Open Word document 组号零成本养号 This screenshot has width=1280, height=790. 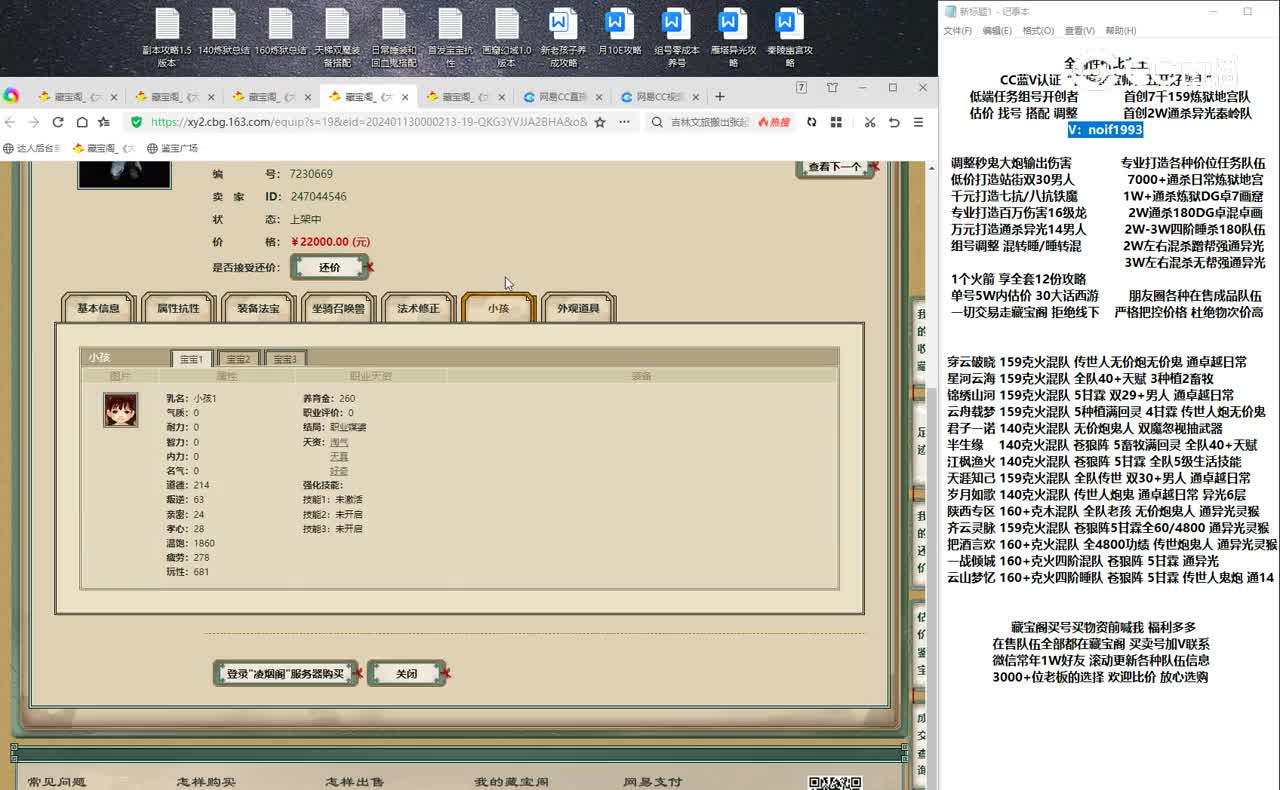pyautogui.click(x=677, y=38)
